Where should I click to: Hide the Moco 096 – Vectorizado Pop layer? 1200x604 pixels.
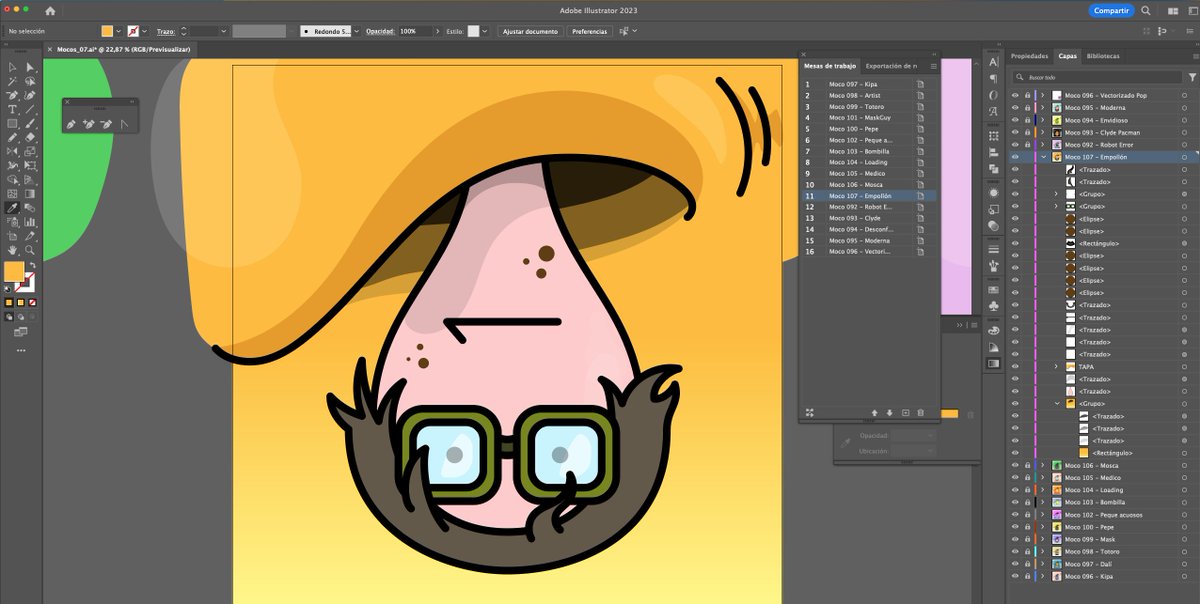tap(1015, 95)
